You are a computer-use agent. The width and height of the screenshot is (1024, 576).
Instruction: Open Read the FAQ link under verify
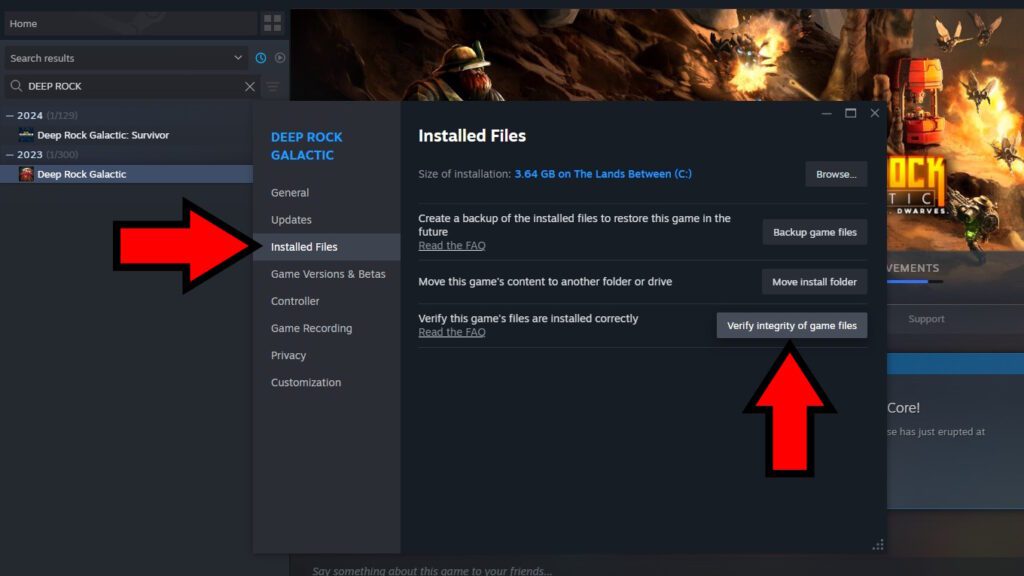click(x=452, y=332)
